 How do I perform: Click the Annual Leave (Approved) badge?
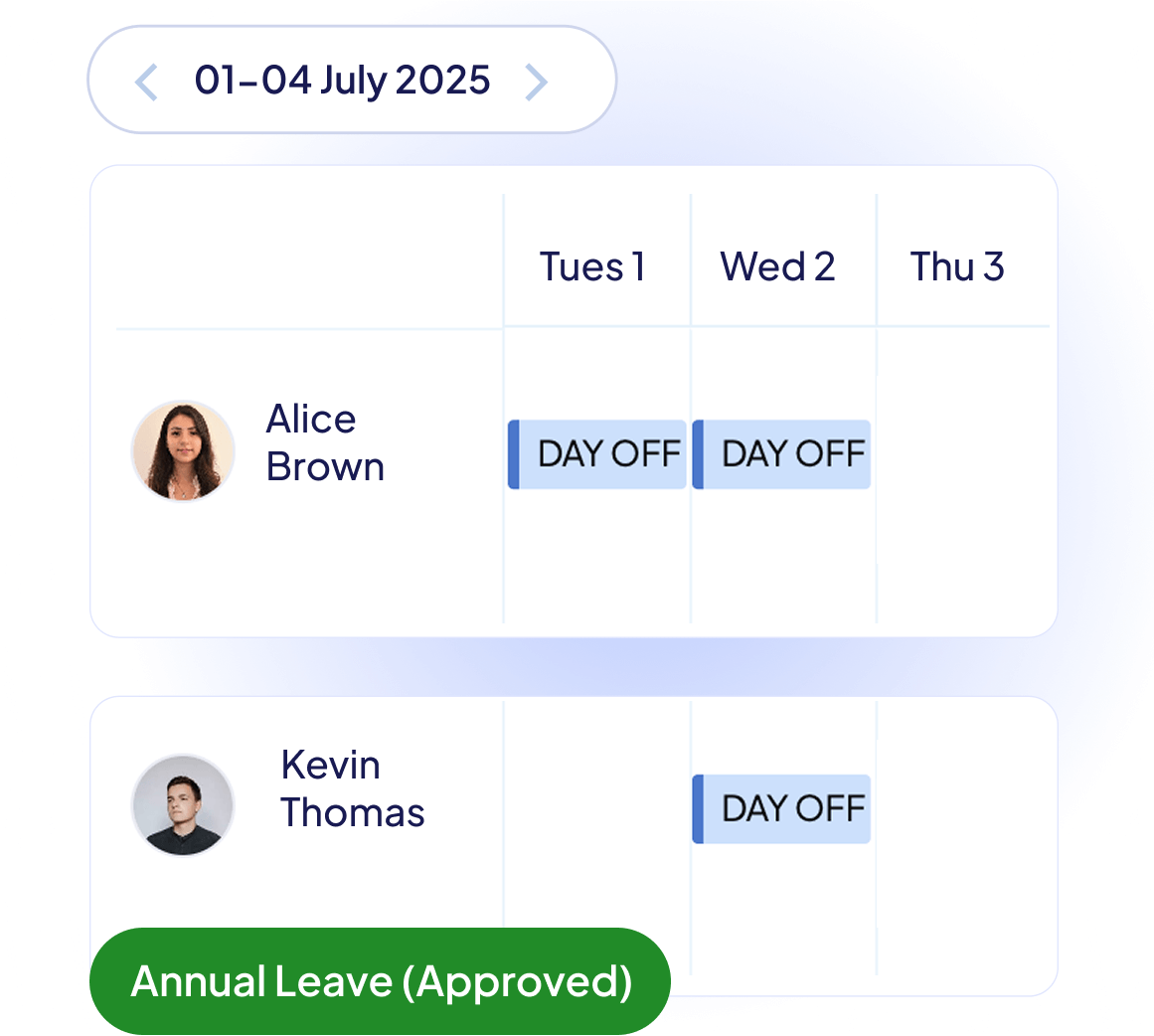[x=380, y=981]
